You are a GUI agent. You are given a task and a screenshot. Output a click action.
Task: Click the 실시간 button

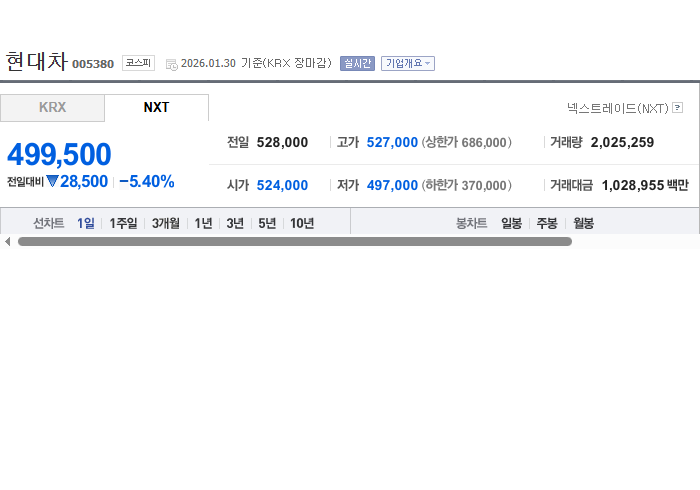(x=357, y=63)
